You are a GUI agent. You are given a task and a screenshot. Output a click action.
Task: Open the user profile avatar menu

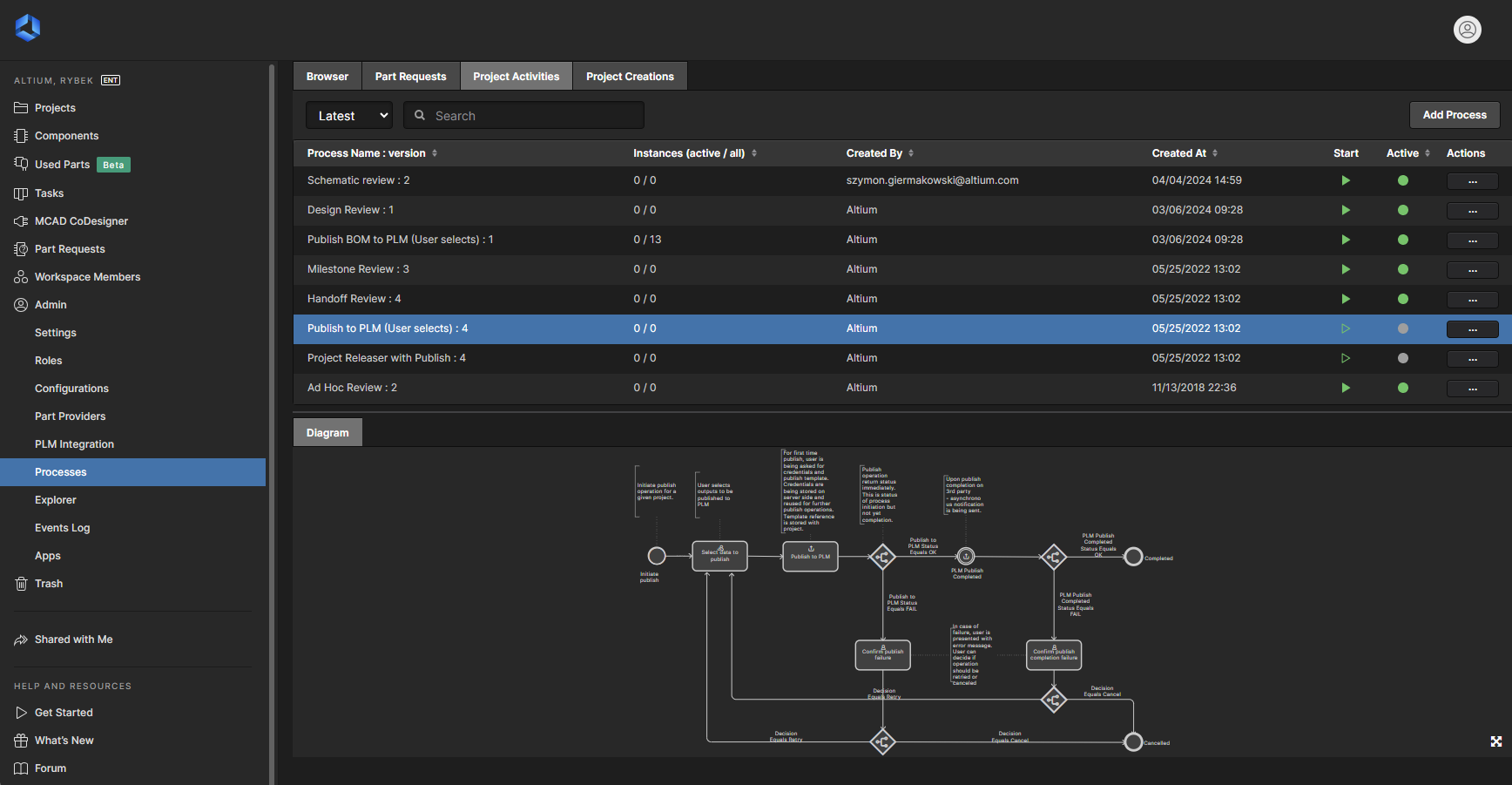(x=1468, y=30)
